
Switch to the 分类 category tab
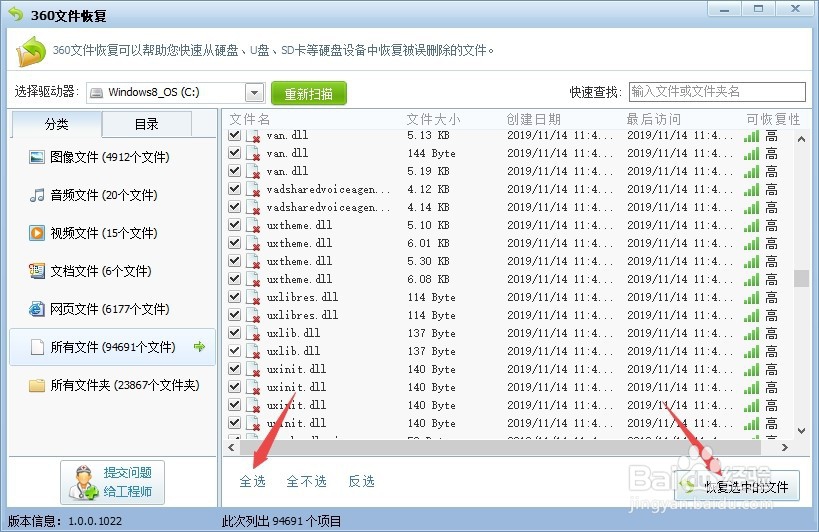[56, 124]
